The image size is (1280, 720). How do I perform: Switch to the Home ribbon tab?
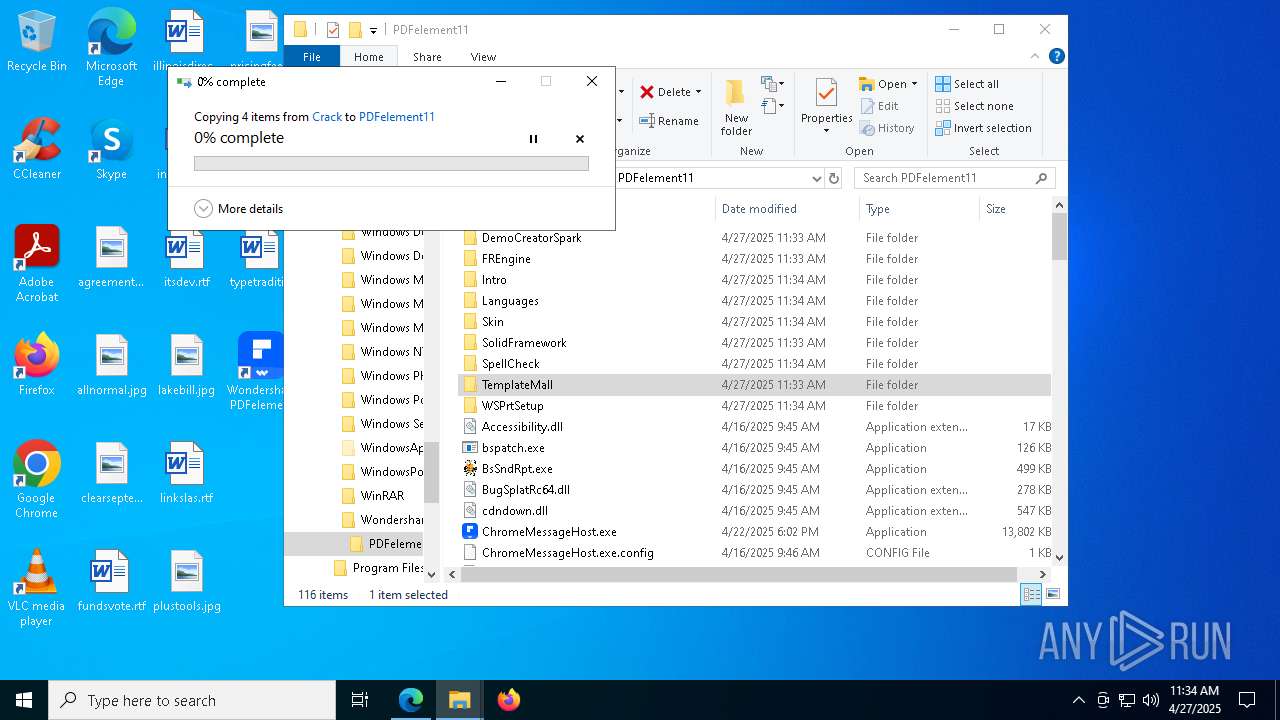pyautogui.click(x=369, y=57)
